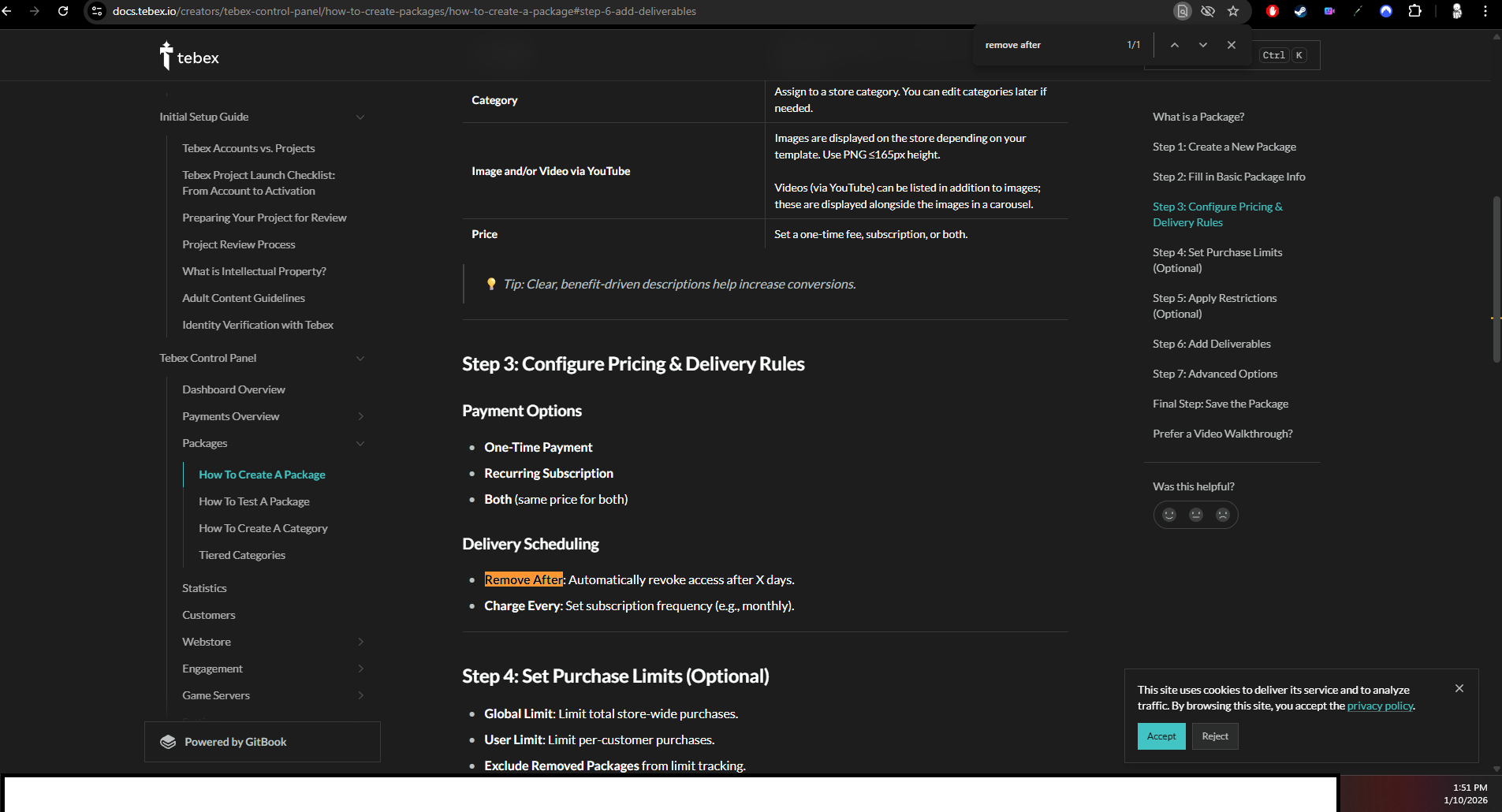The height and width of the screenshot is (812, 1502).
Task: Click the find-in-page icon in address bar
Action: coord(1182,11)
